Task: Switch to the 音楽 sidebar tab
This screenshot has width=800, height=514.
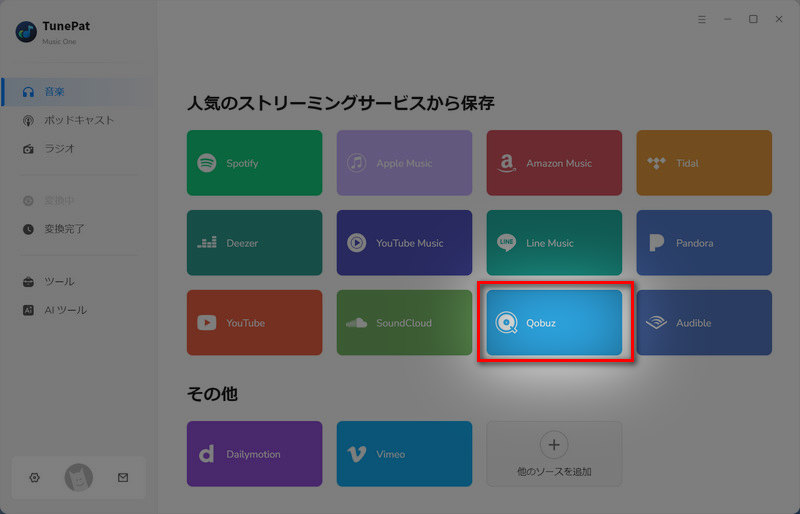Action: point(78,92)
